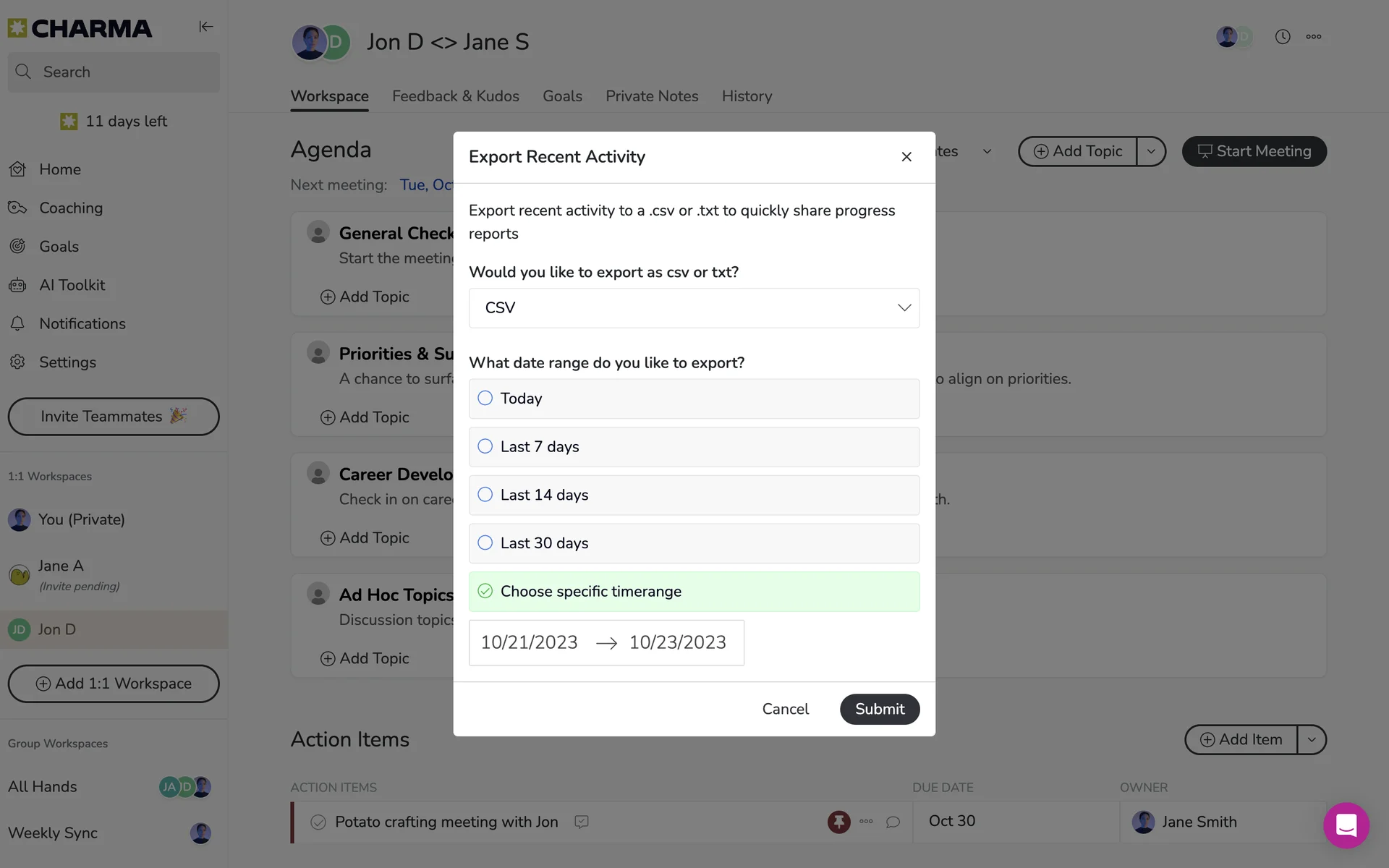
Task: Click the pin icon on Potato crafting item
Action: 838,822
